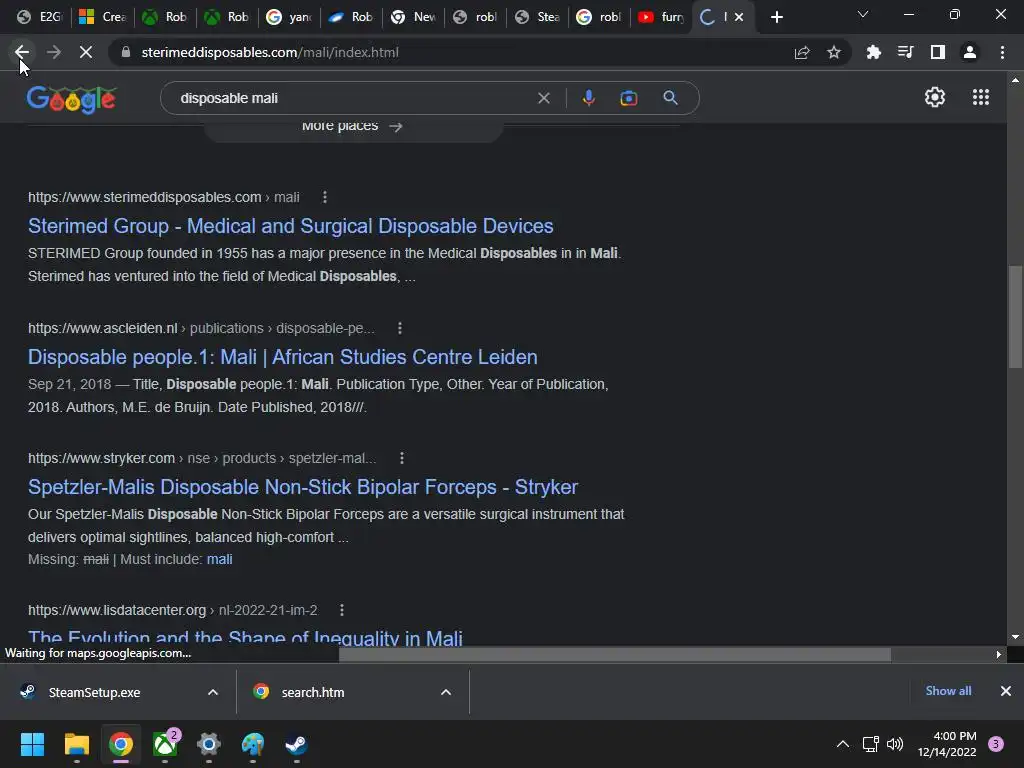
Task: Open the Chrome profile avatar
Action: [x=970, y=52]
